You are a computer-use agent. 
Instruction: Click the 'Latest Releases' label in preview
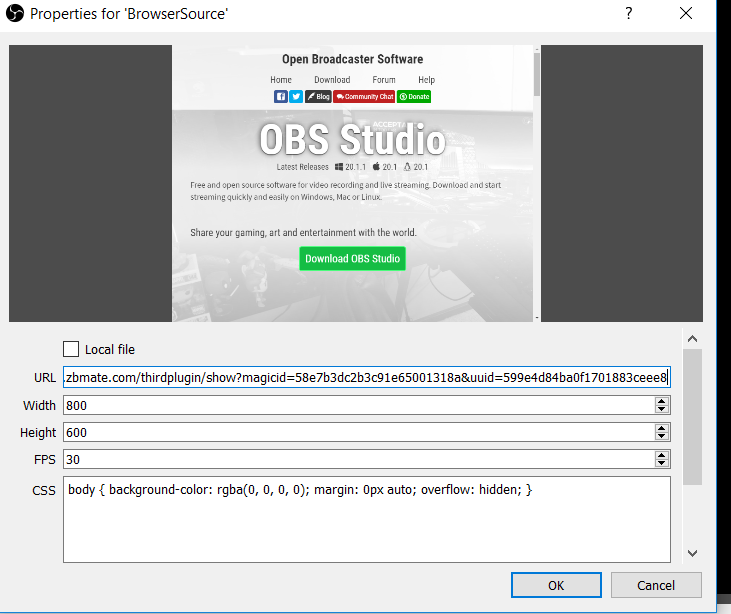click(303, 167)
